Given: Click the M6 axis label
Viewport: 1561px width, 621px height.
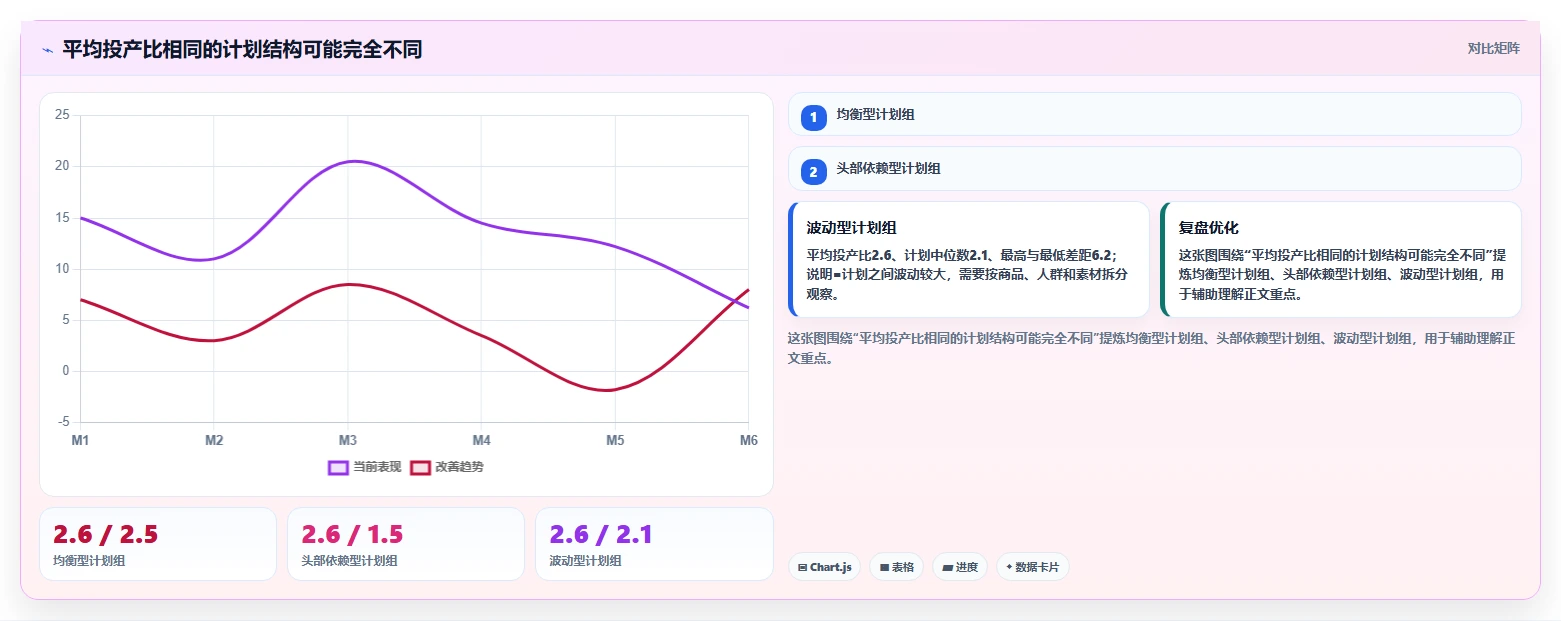Looking at the screenshot, I should (748, 440).
